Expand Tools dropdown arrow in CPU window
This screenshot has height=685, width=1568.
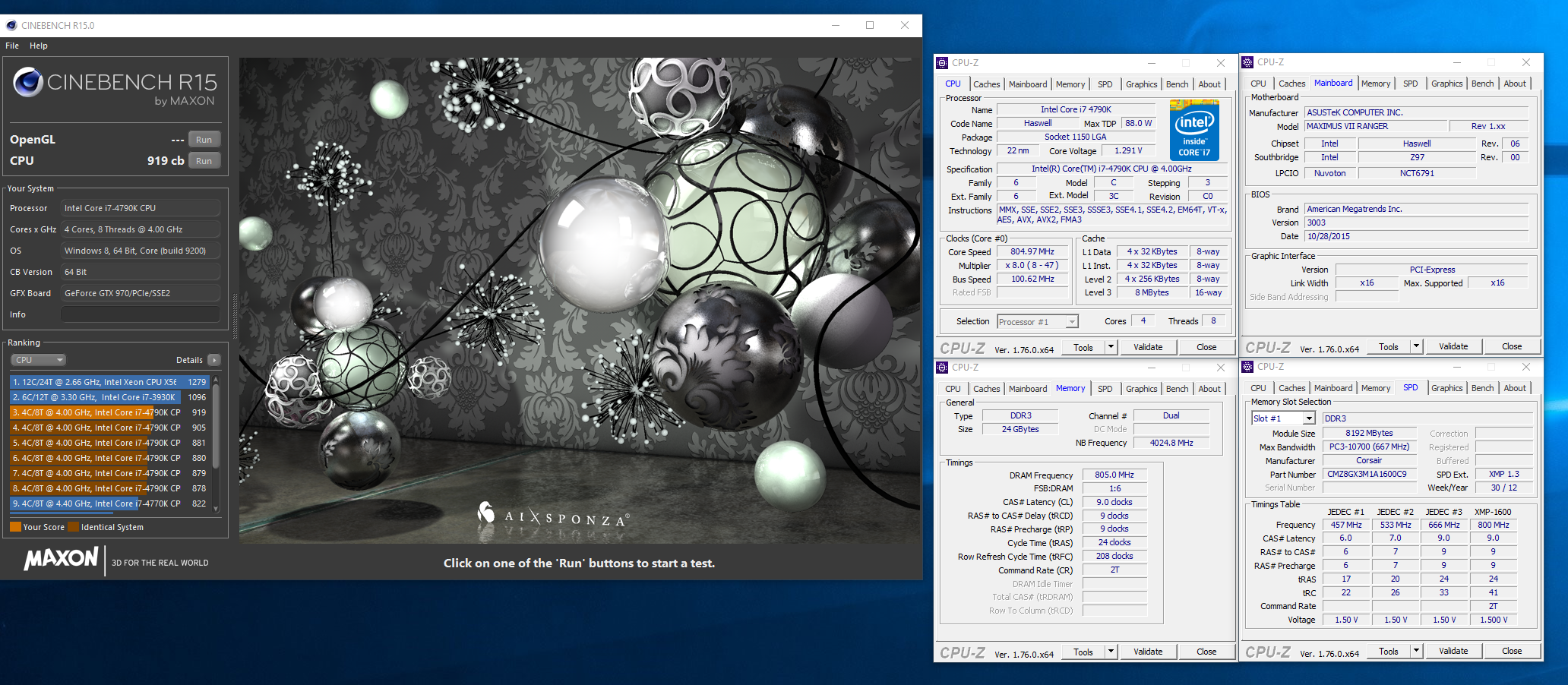click(1111, 347)
